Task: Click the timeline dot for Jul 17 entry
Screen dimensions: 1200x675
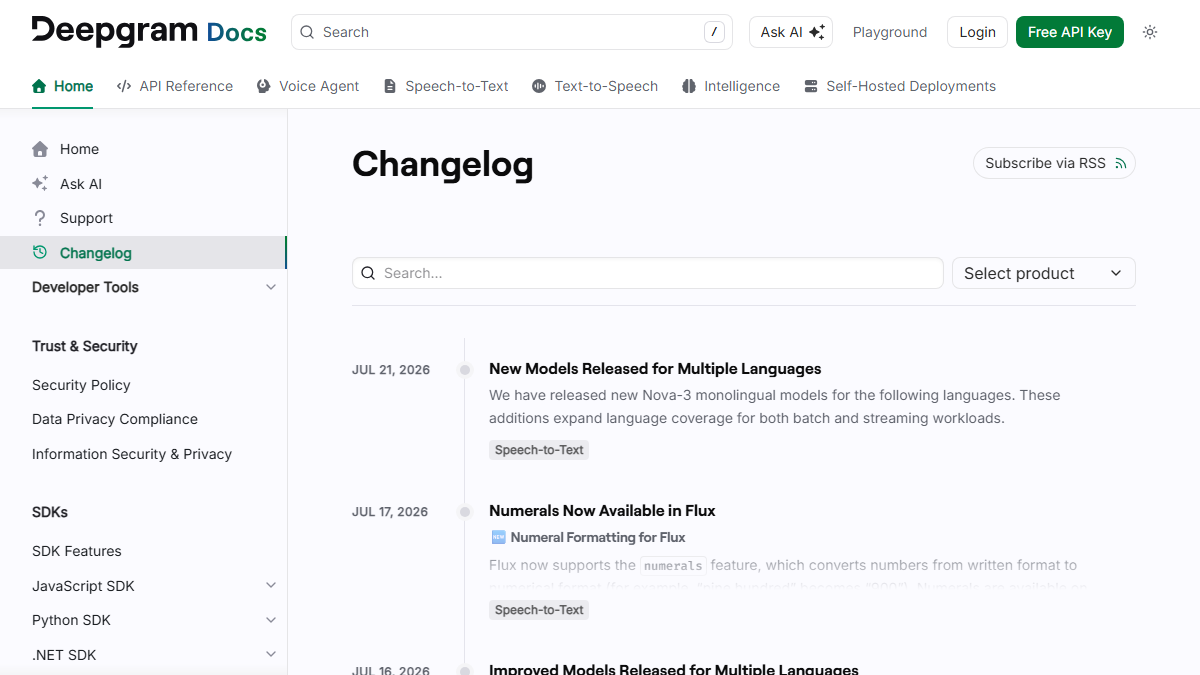Action: [x=465, y=512]
